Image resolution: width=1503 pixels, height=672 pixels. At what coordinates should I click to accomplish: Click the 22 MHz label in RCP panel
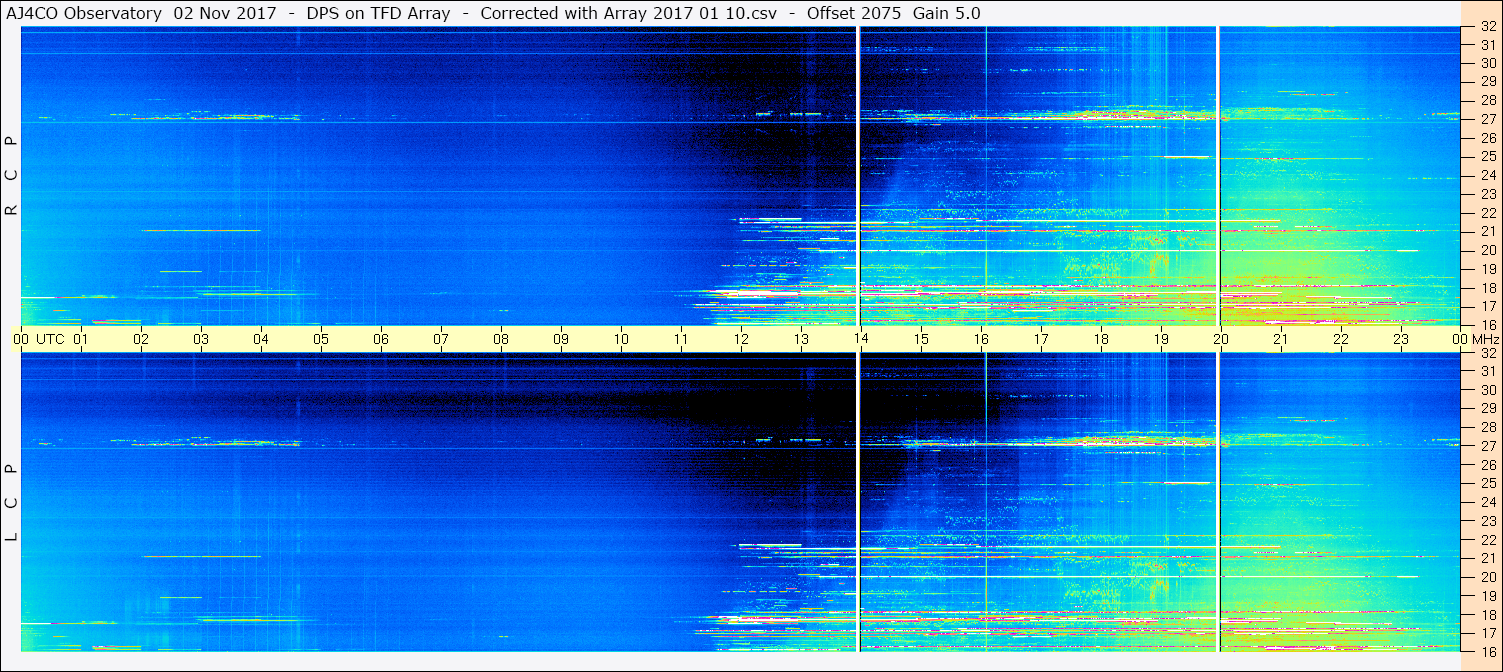tap(1487, 212)
